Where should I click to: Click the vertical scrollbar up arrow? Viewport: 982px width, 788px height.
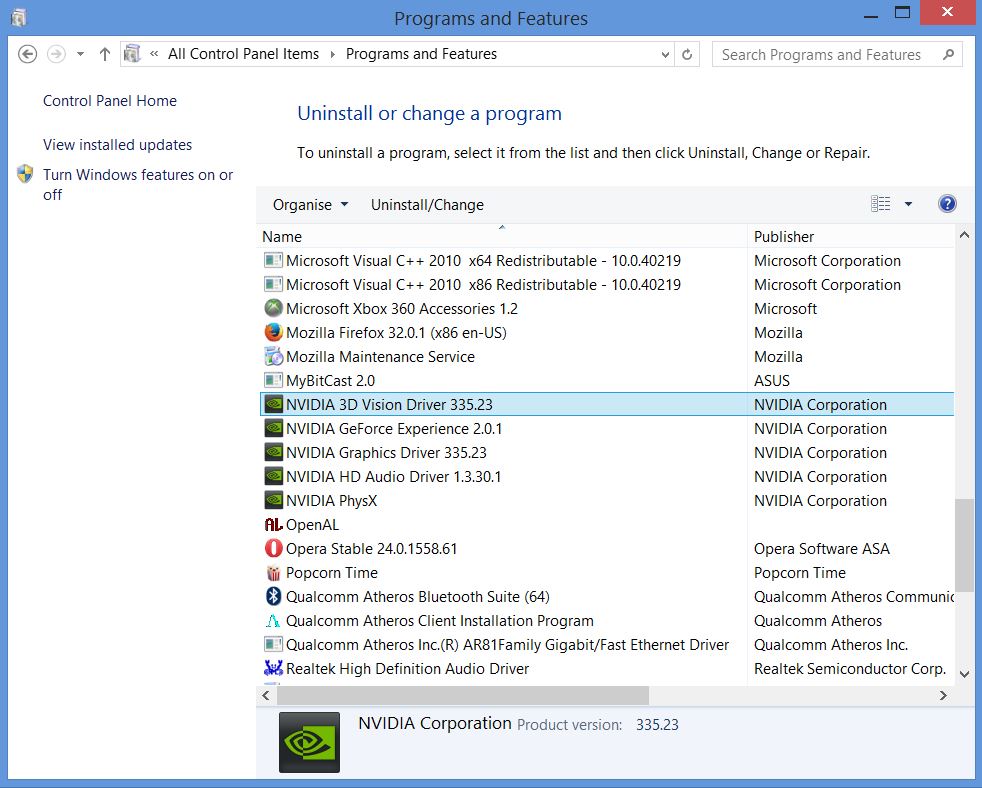click(x=964, y=236)
